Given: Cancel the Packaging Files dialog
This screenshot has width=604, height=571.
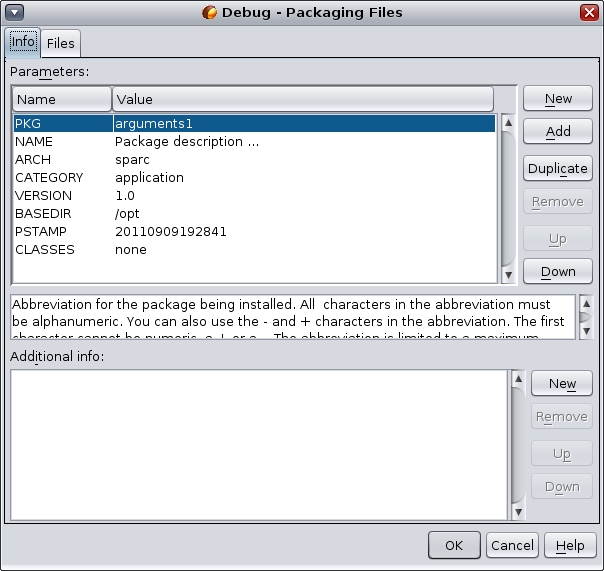Looking at the screenshot, I should 512,545.
